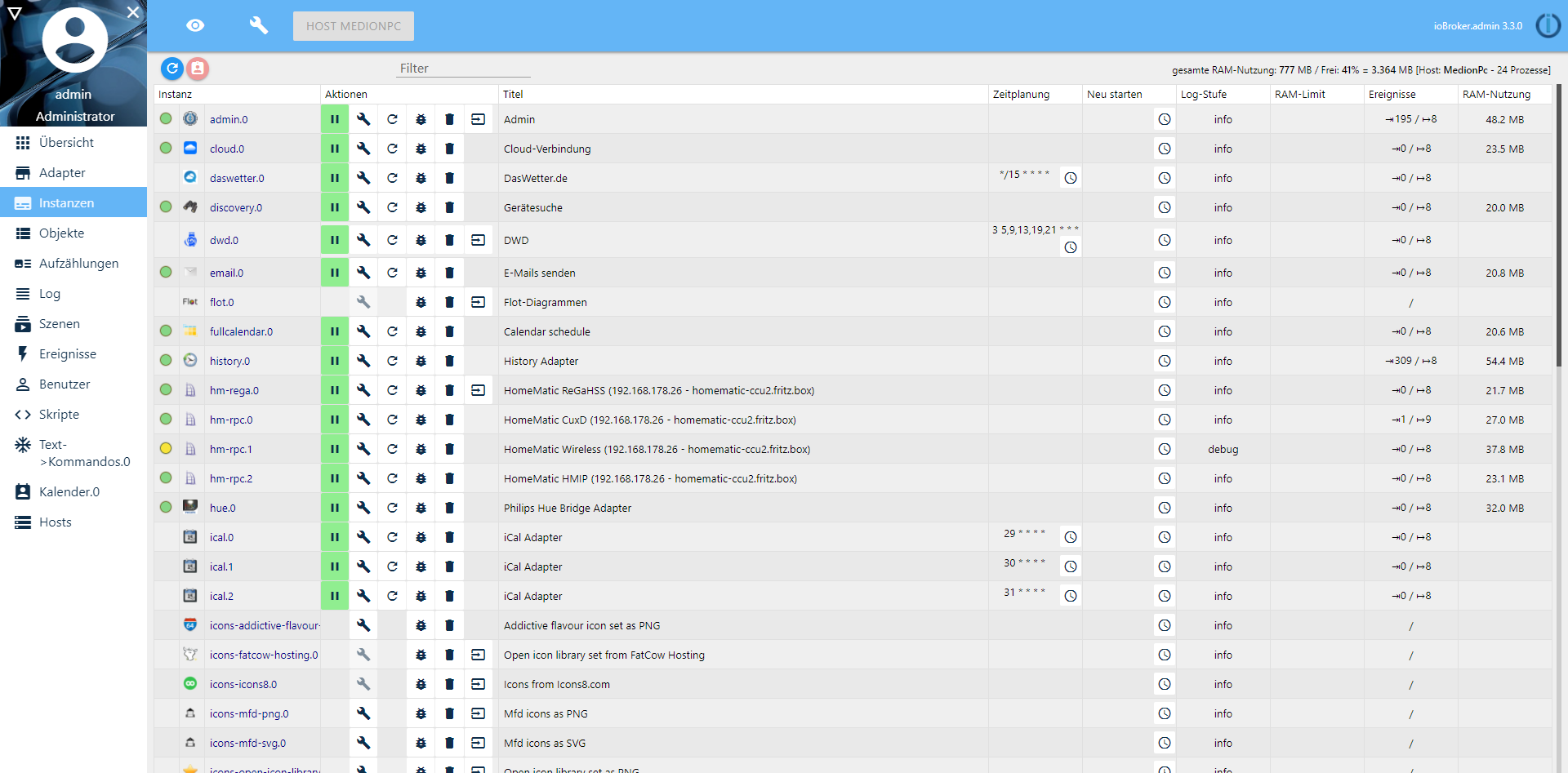Pause the hue.0 instance

coord(335,508)
